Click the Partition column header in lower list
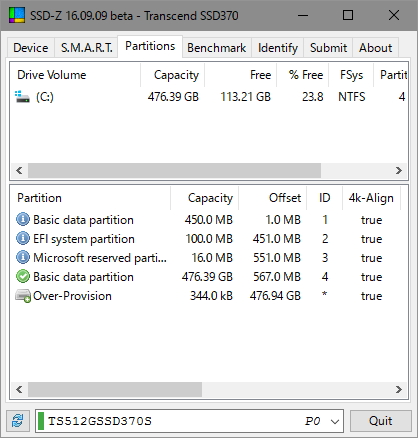 click(x=90, y=198)
